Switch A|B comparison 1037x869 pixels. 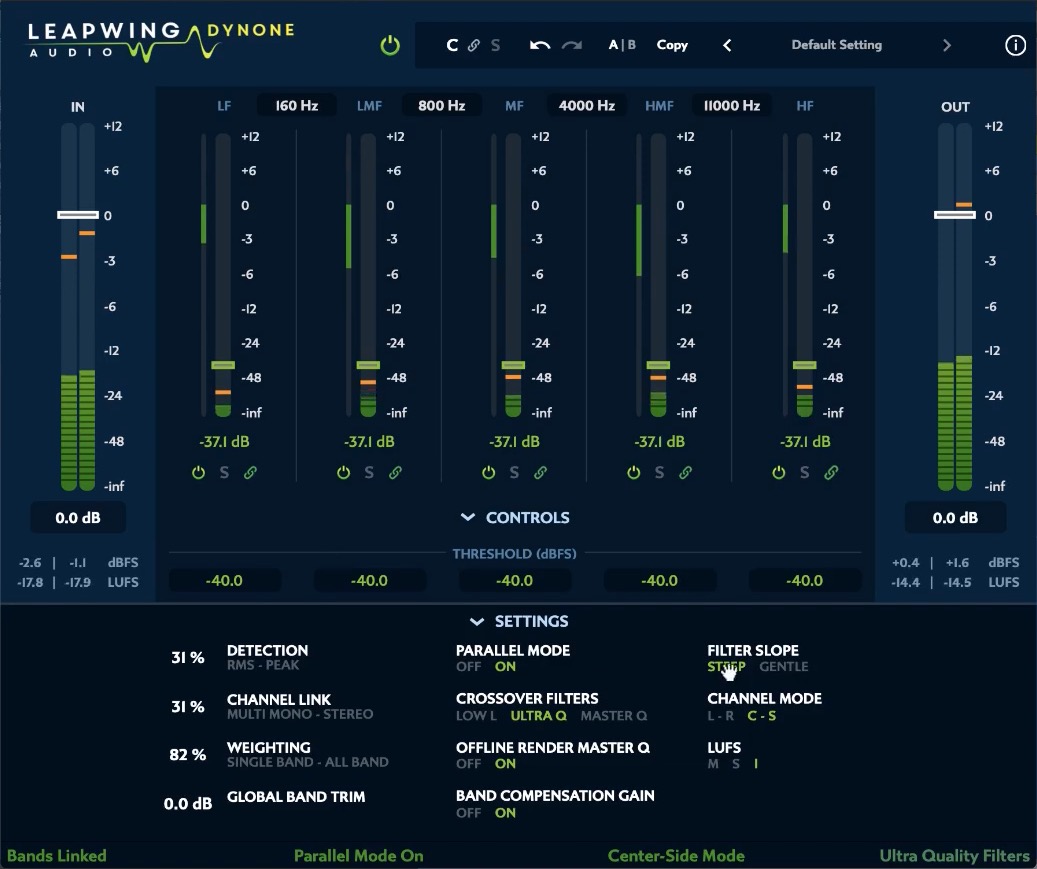[622, 45]
